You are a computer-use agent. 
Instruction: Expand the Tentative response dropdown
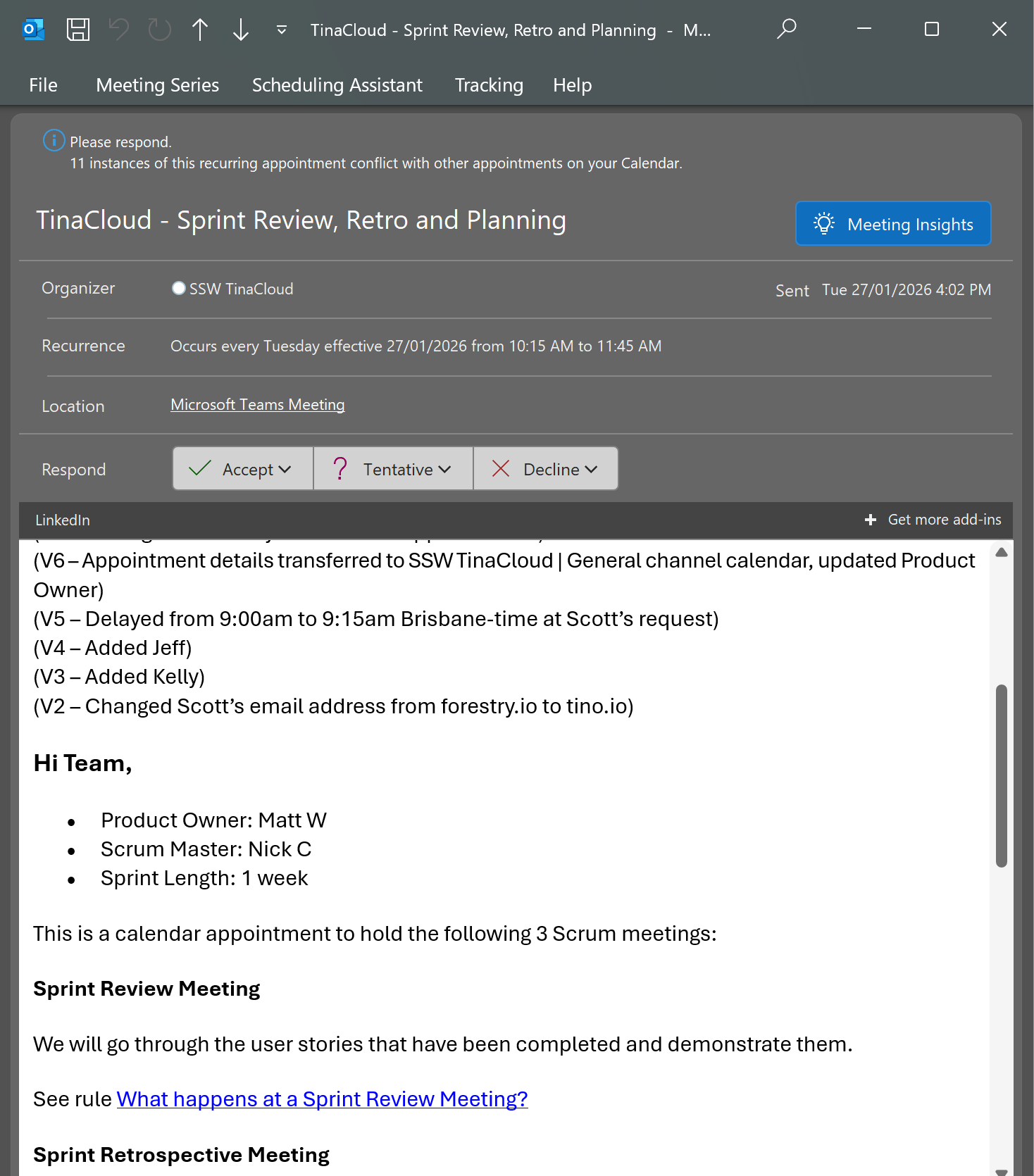tap(444, 469)
